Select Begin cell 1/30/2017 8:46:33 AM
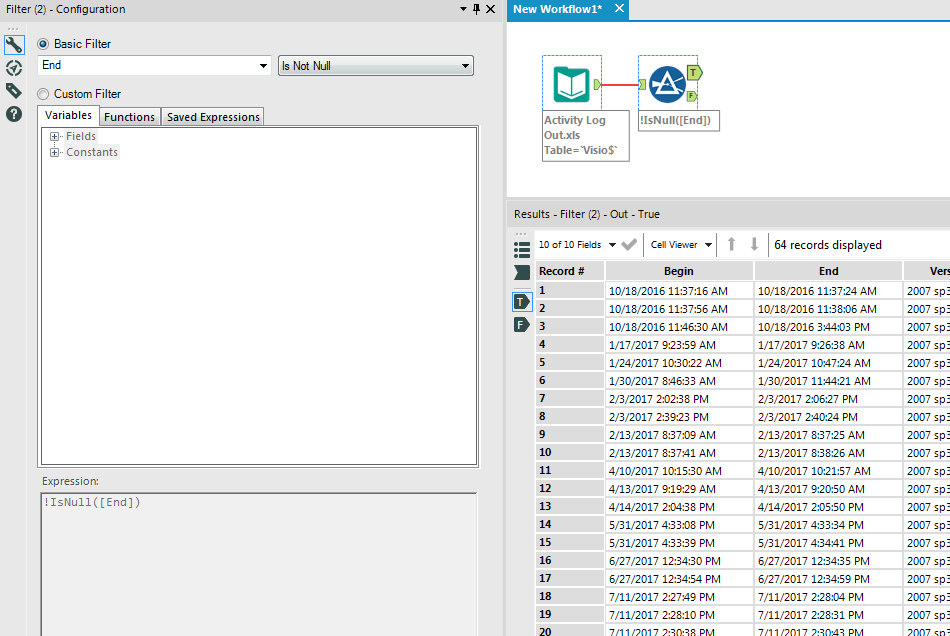Viewport: 950px width, 636px height. point(679,381)
